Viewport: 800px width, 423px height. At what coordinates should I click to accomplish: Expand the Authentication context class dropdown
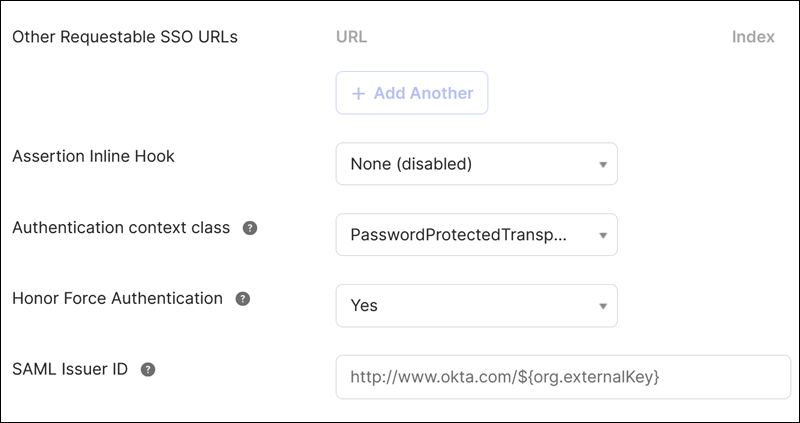476,235
